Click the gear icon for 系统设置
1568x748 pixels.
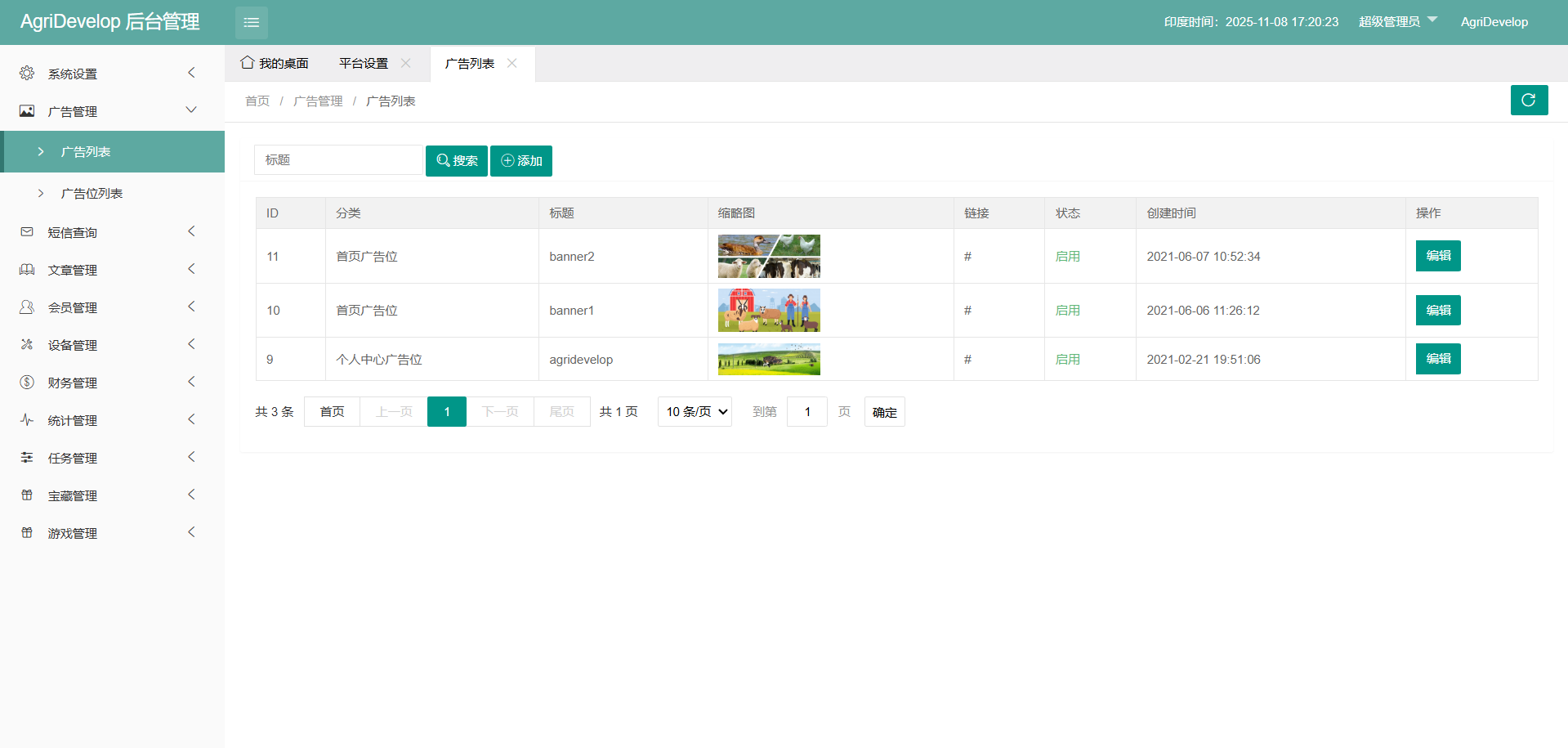tap(27, 74)
